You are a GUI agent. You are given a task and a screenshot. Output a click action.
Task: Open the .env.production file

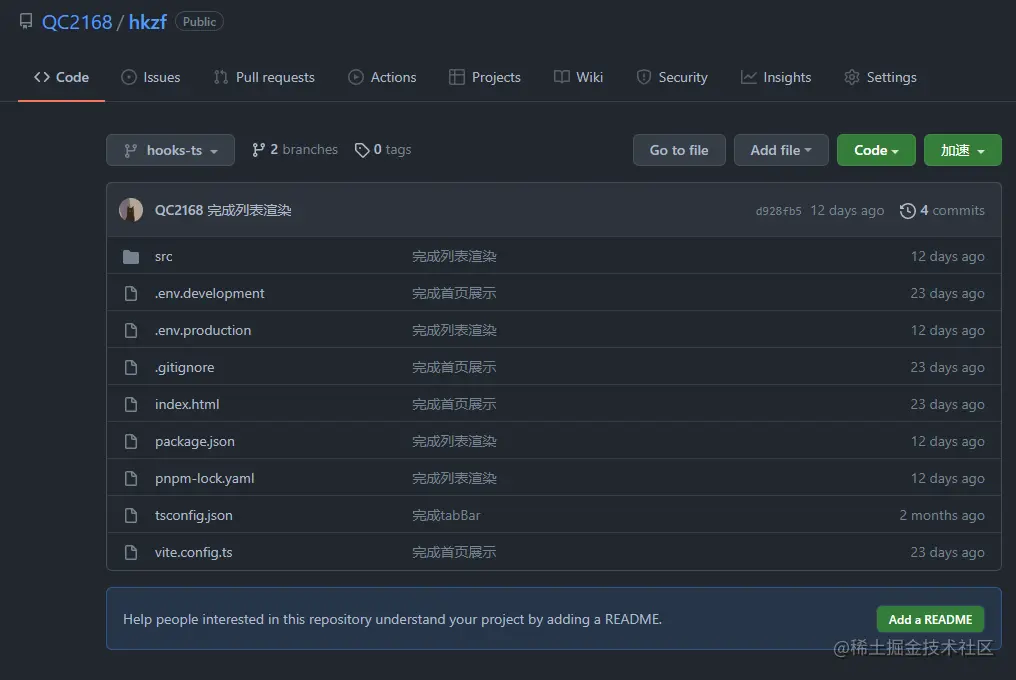(203, 331)
